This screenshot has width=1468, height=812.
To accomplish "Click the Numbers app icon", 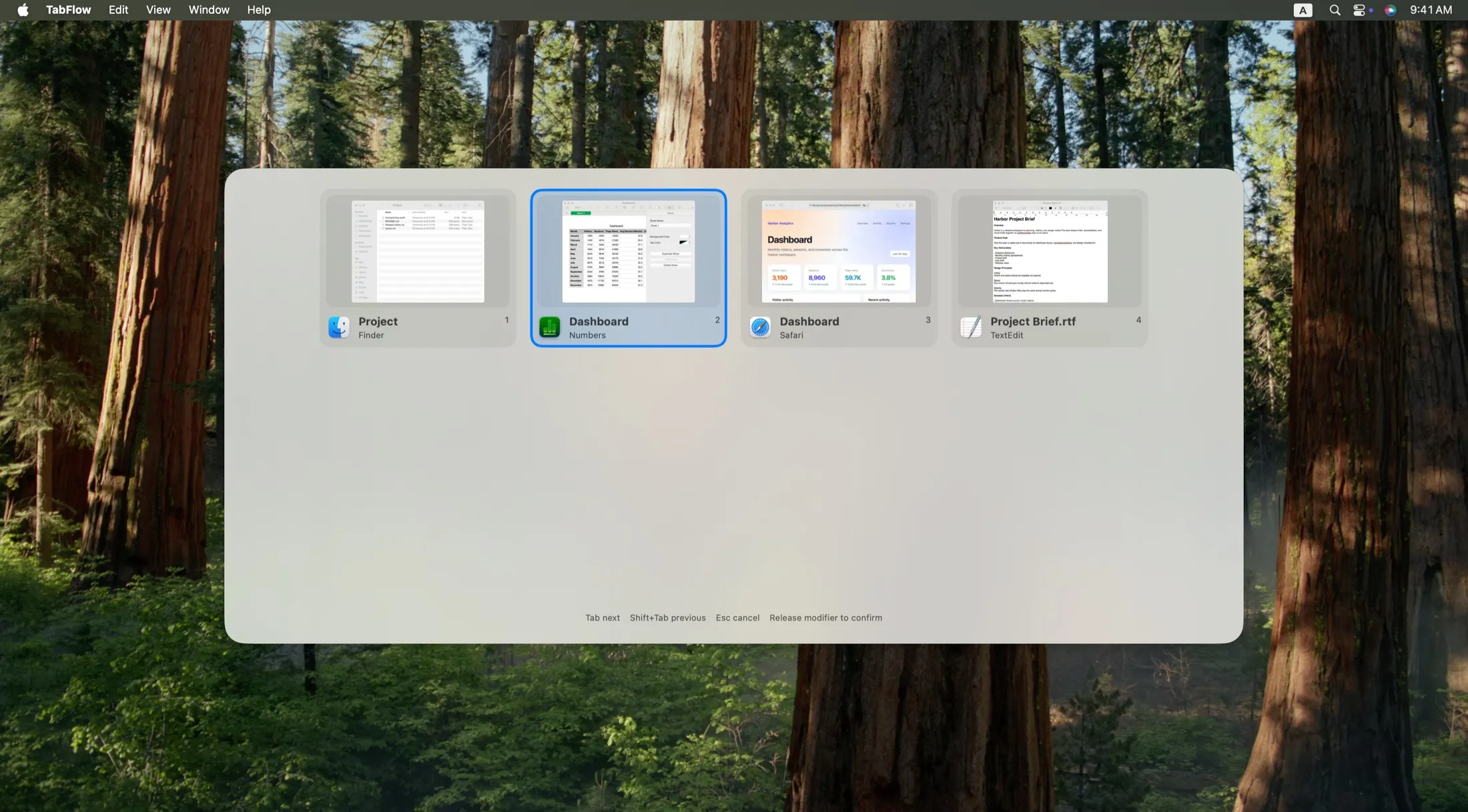I will [550, 327].
